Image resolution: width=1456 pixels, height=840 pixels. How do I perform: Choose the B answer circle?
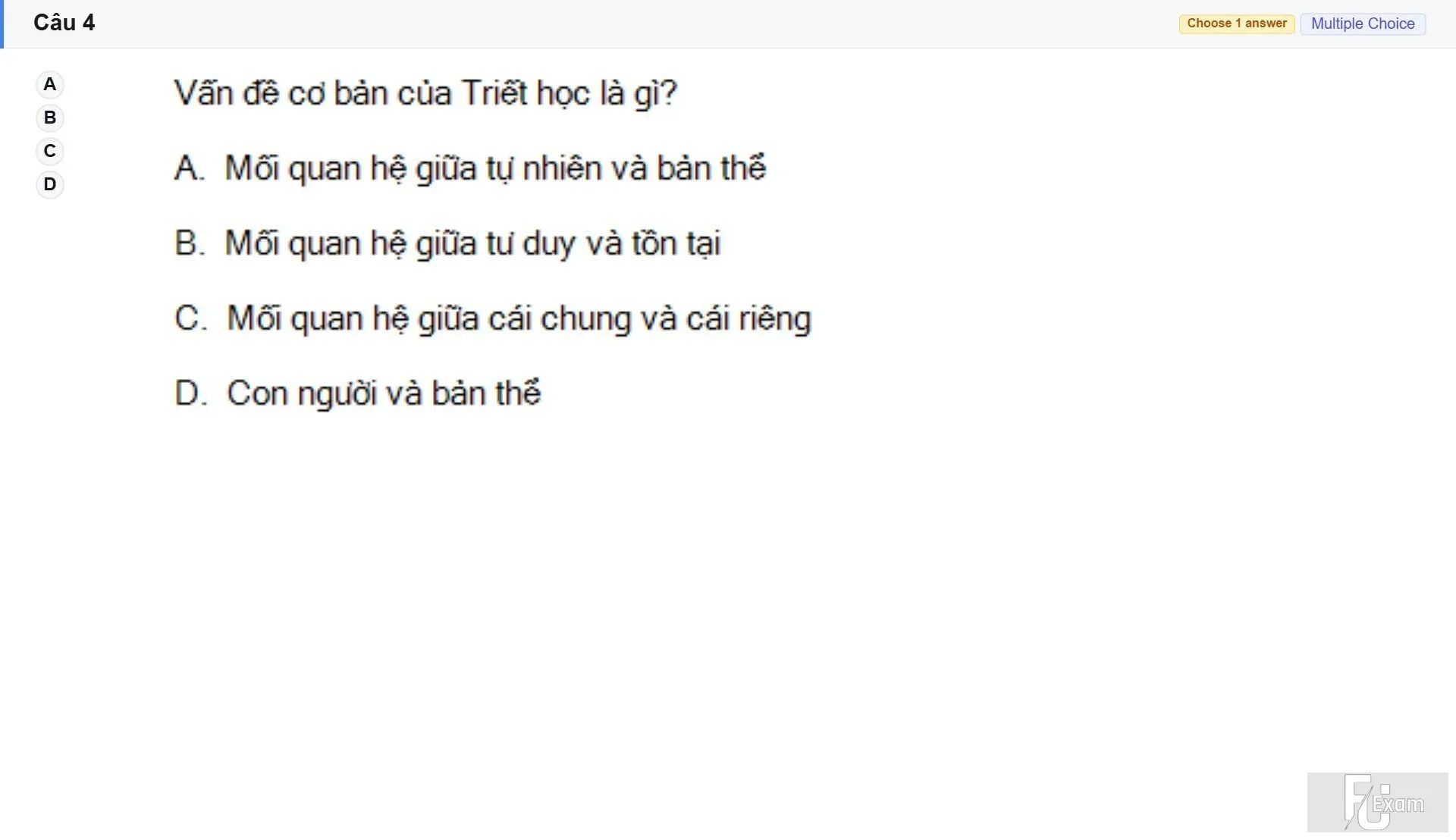(50, 118)
